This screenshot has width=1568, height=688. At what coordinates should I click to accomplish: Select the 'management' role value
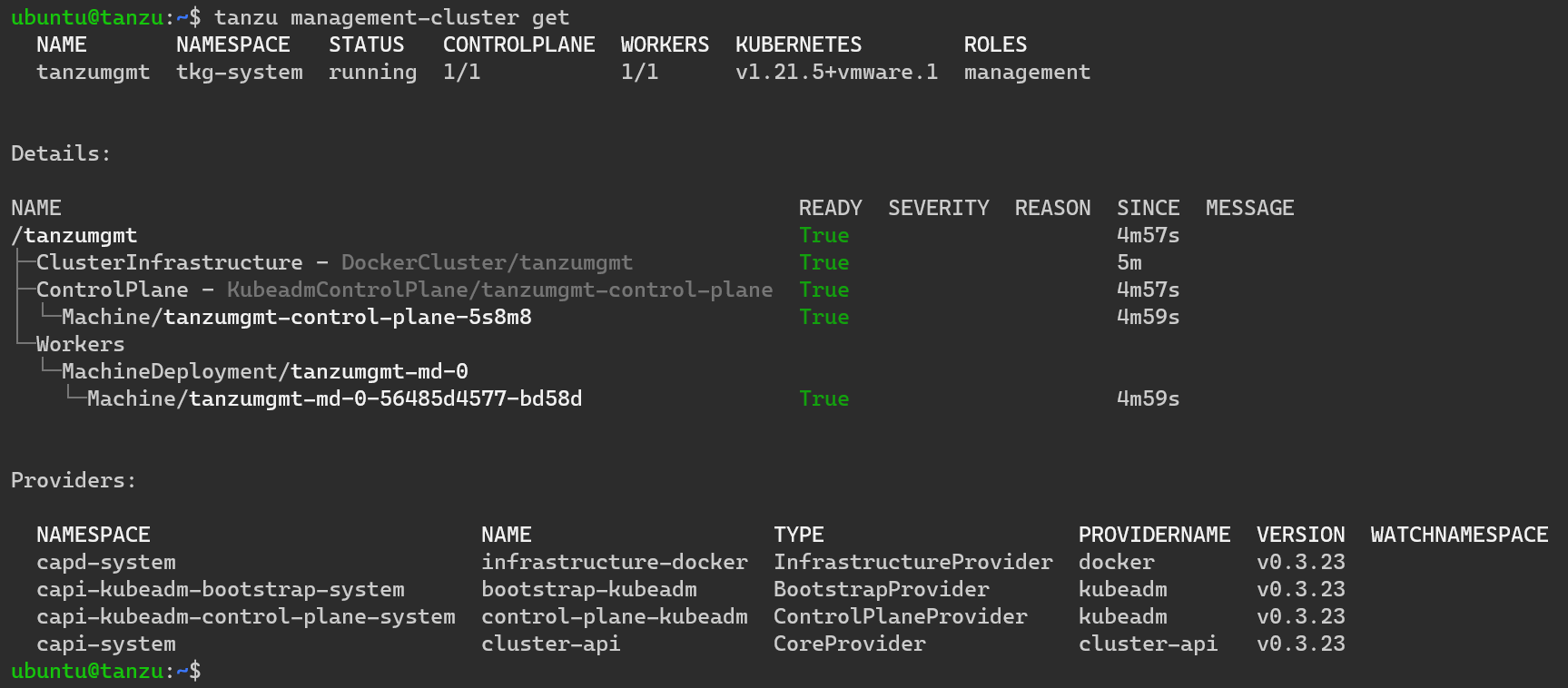(1027, 72)
